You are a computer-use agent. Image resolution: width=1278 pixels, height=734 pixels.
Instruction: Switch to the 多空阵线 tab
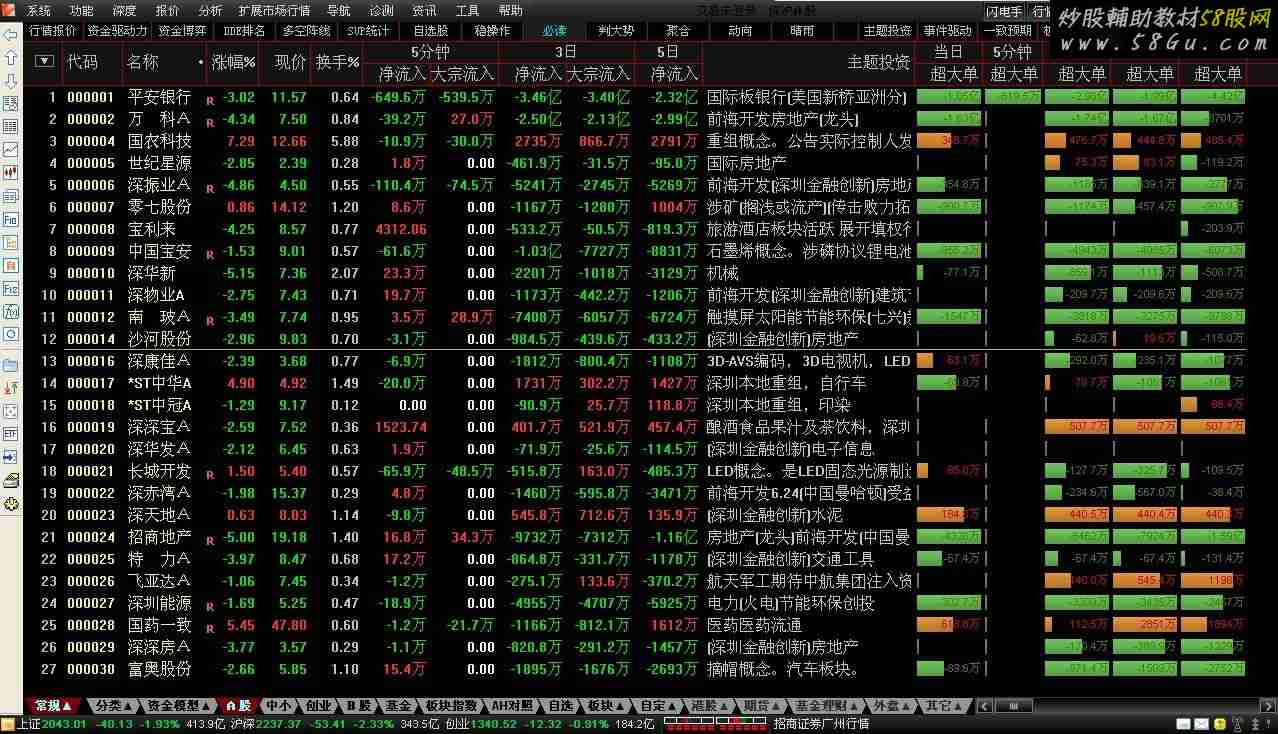click(x=306, y=31)
